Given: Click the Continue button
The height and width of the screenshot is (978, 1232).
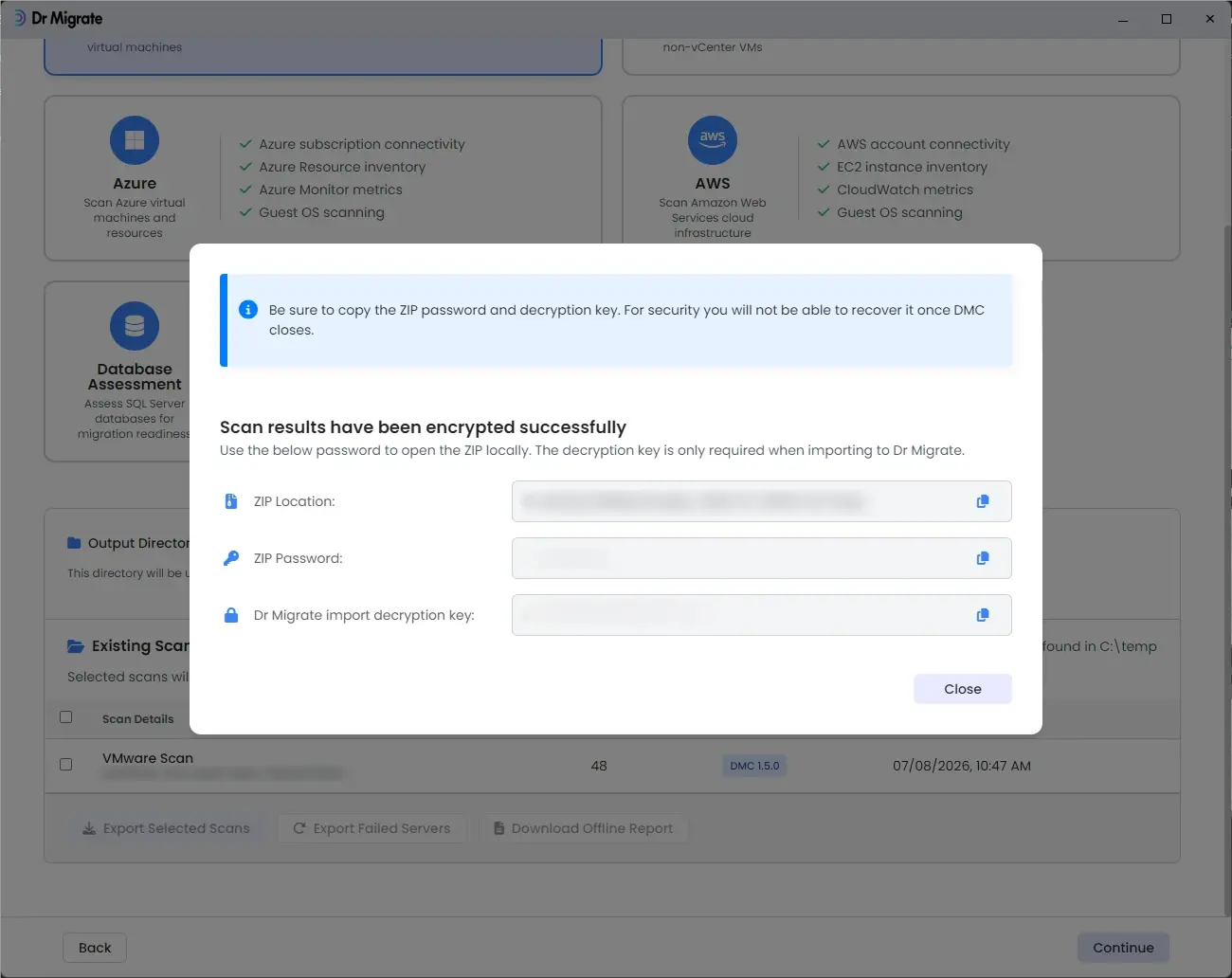Looking at the screenshot, I should 1123,948.
